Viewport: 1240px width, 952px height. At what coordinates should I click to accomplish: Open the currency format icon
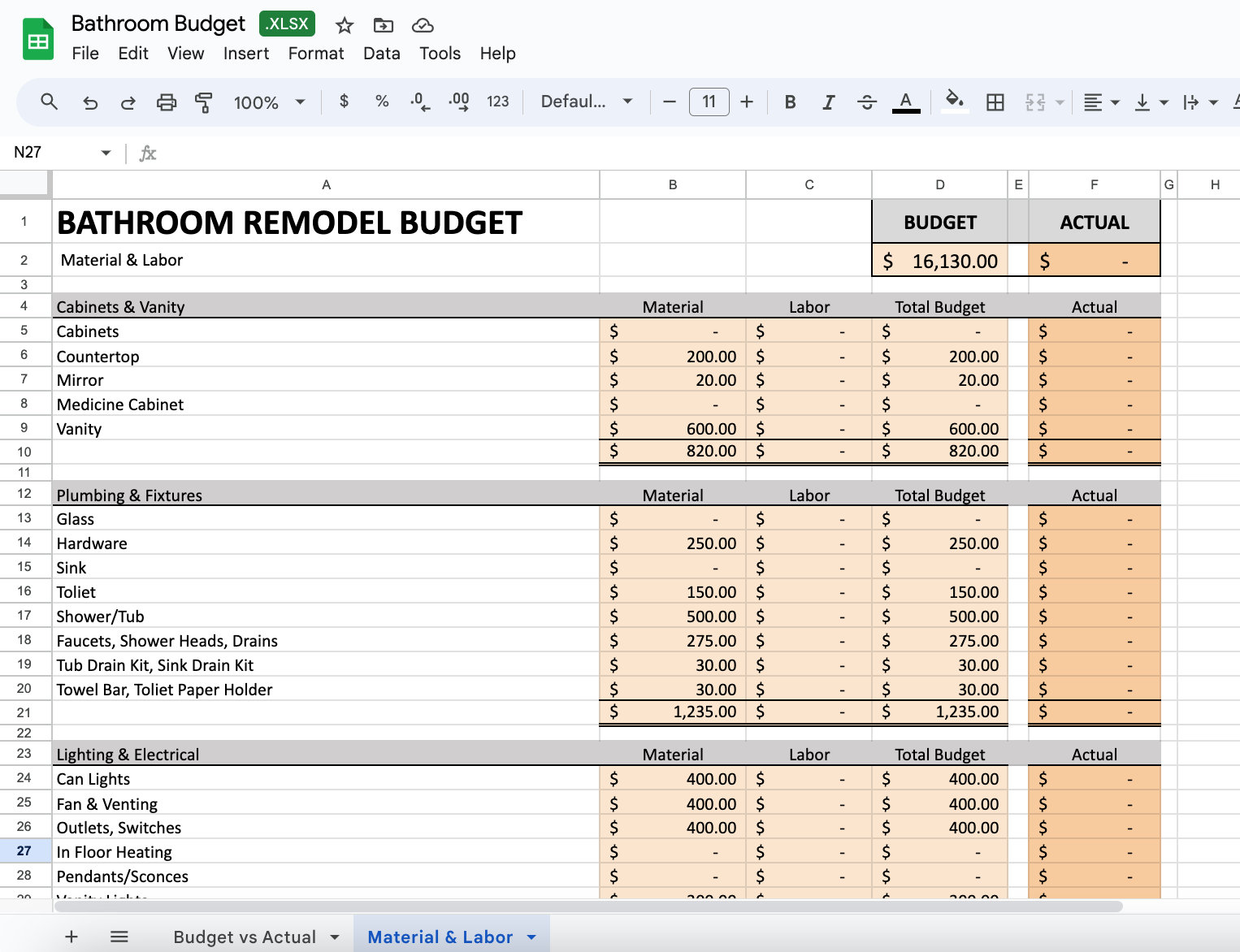point(344,102)
